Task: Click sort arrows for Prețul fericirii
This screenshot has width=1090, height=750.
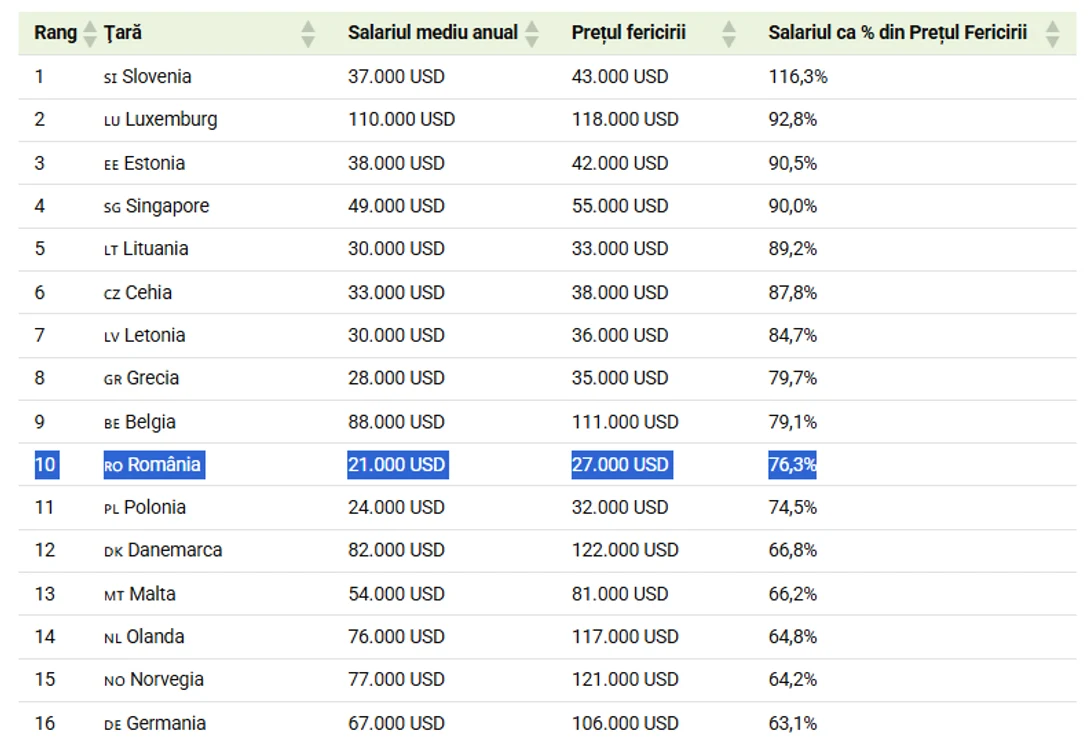Action: 729,33
